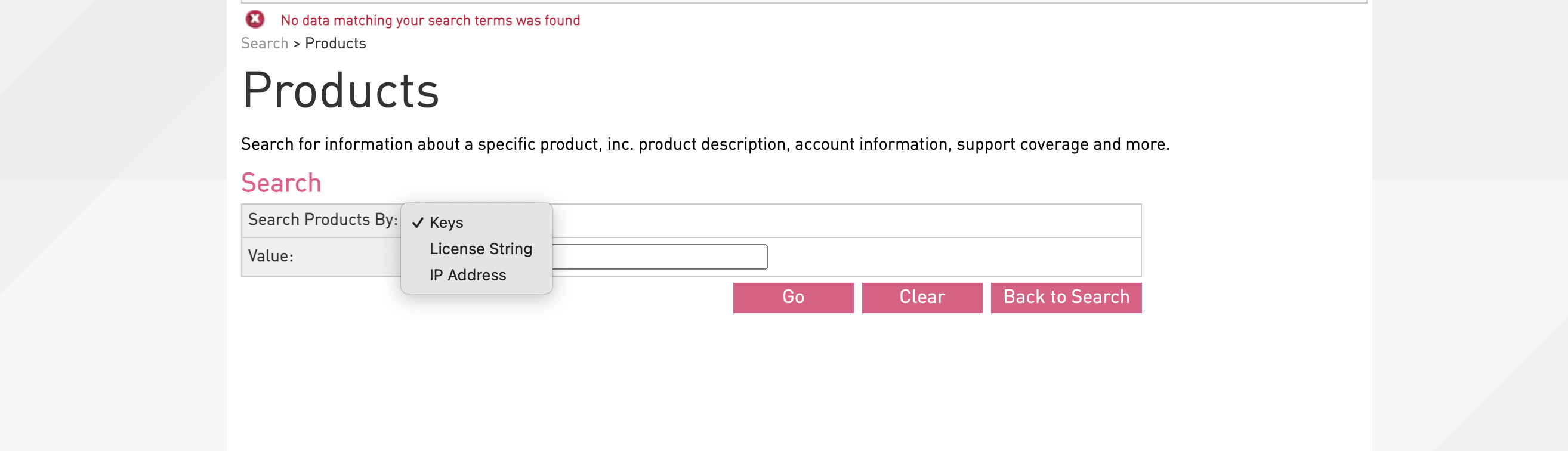The height and width of the screenshot is (451, 1568).
Task: Select the 'Back to Search' button
Action: [1066, 297]
